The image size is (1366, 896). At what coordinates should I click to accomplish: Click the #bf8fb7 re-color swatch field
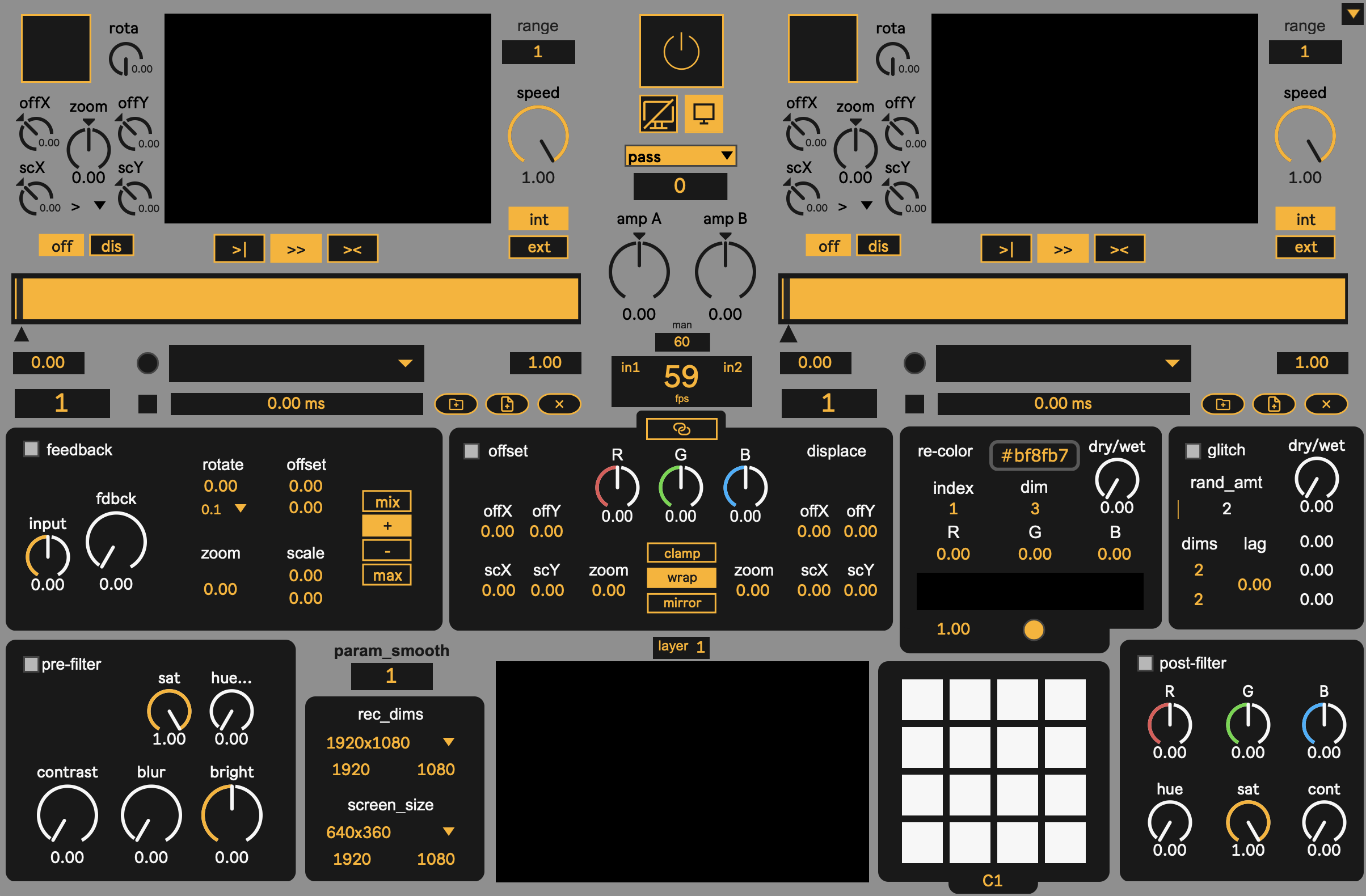click(1034, 455)
